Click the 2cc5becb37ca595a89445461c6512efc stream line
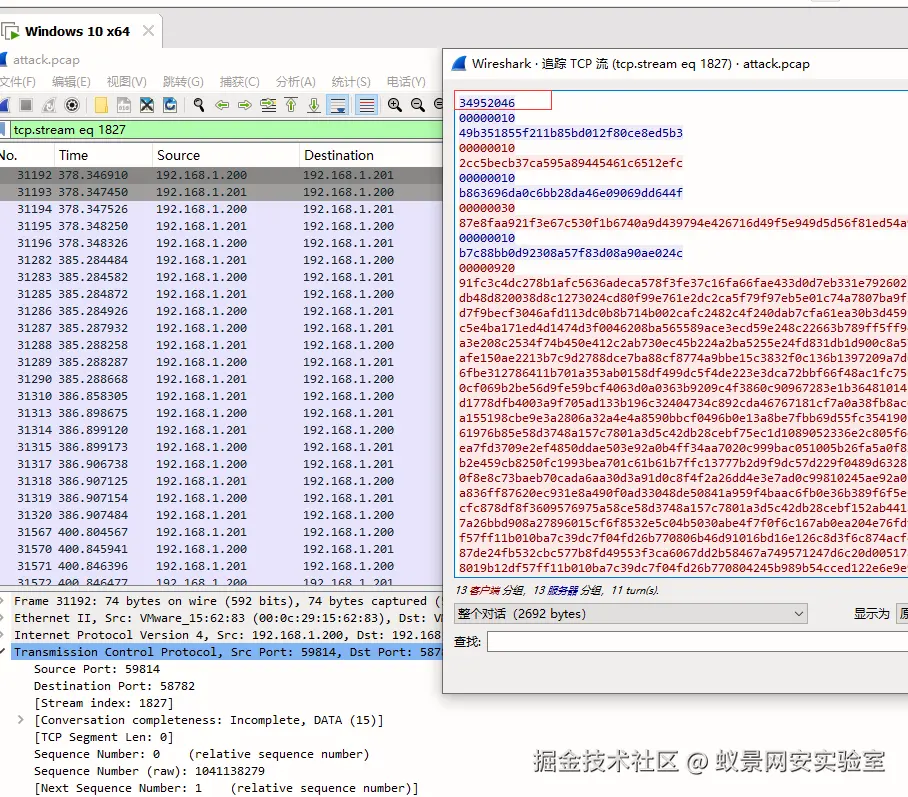The image size is (908, 797). [x=570, y=163]
